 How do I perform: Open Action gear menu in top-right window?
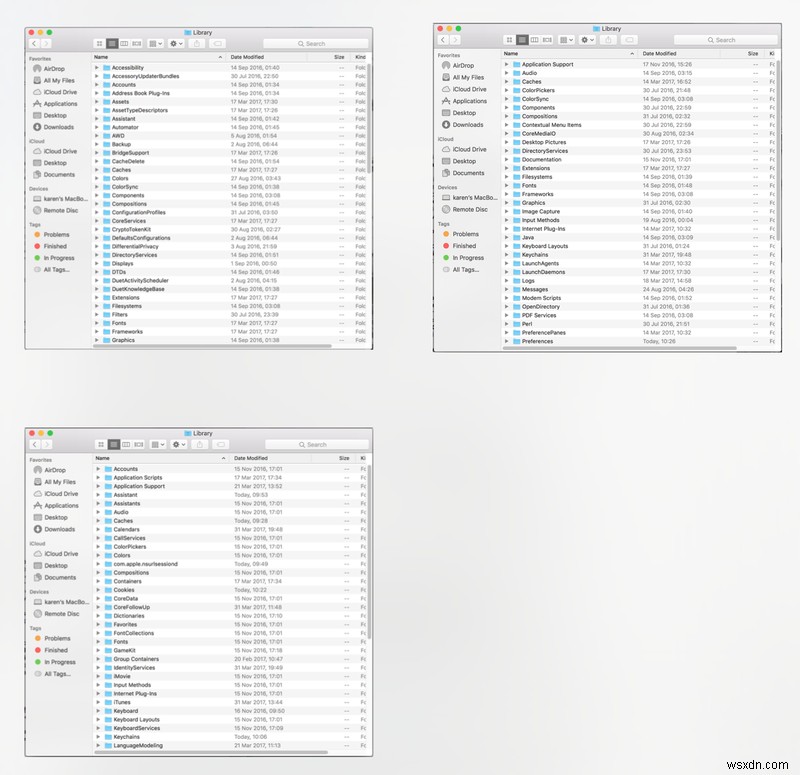(x=587, y=40)
